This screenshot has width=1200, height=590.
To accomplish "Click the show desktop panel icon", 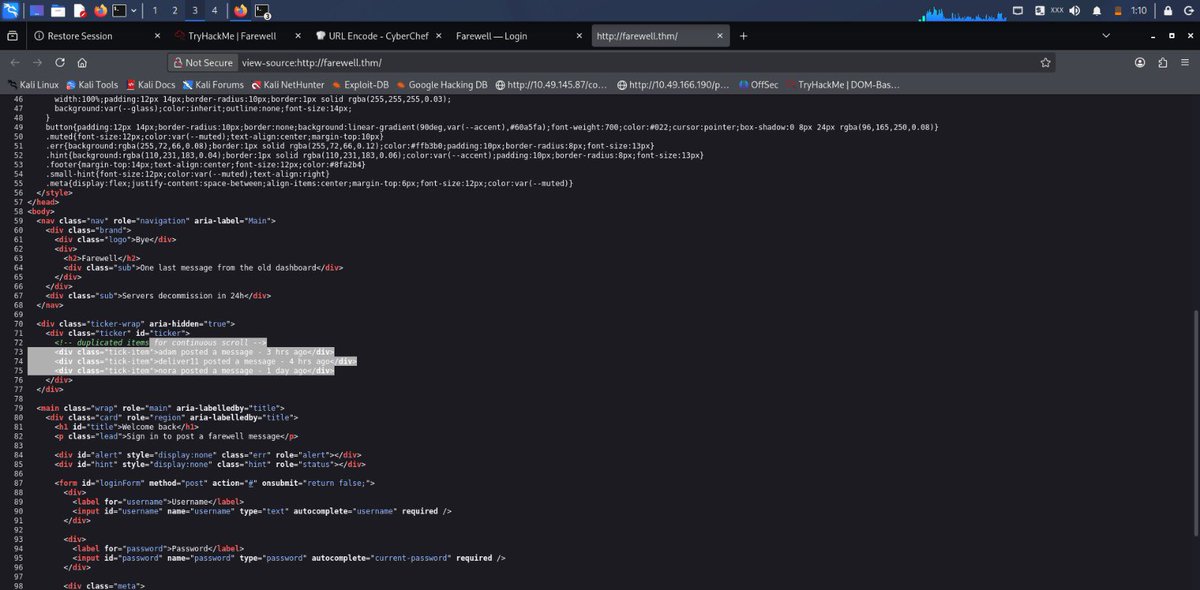I will [x=35, y=11].
